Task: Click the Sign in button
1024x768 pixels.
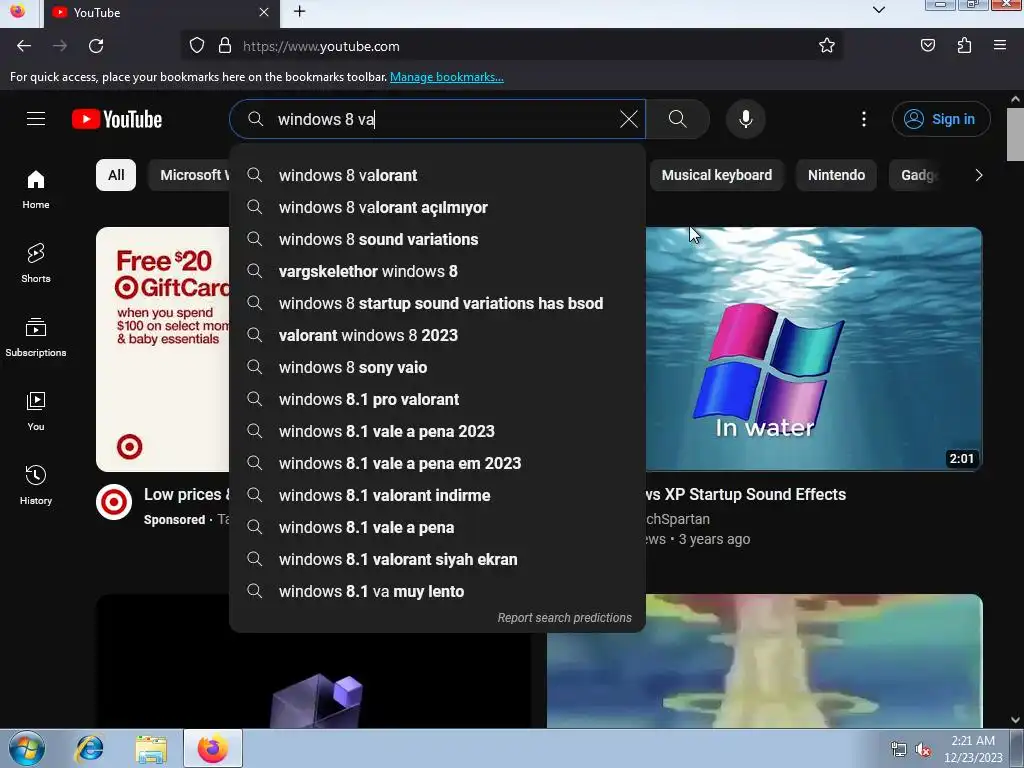Action: pos(940,119)
